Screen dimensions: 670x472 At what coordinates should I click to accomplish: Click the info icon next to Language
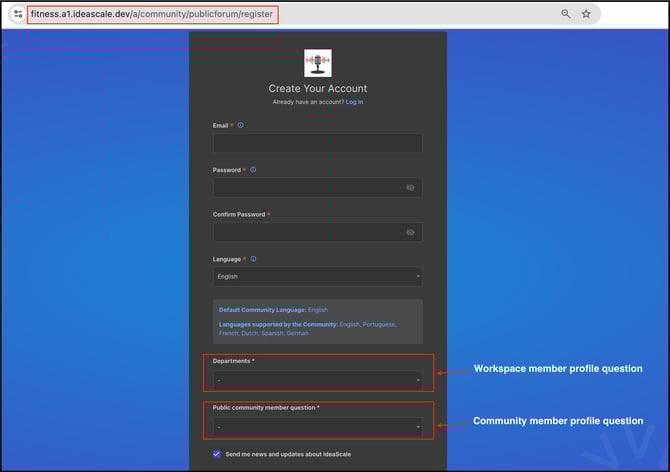[254, 259]
